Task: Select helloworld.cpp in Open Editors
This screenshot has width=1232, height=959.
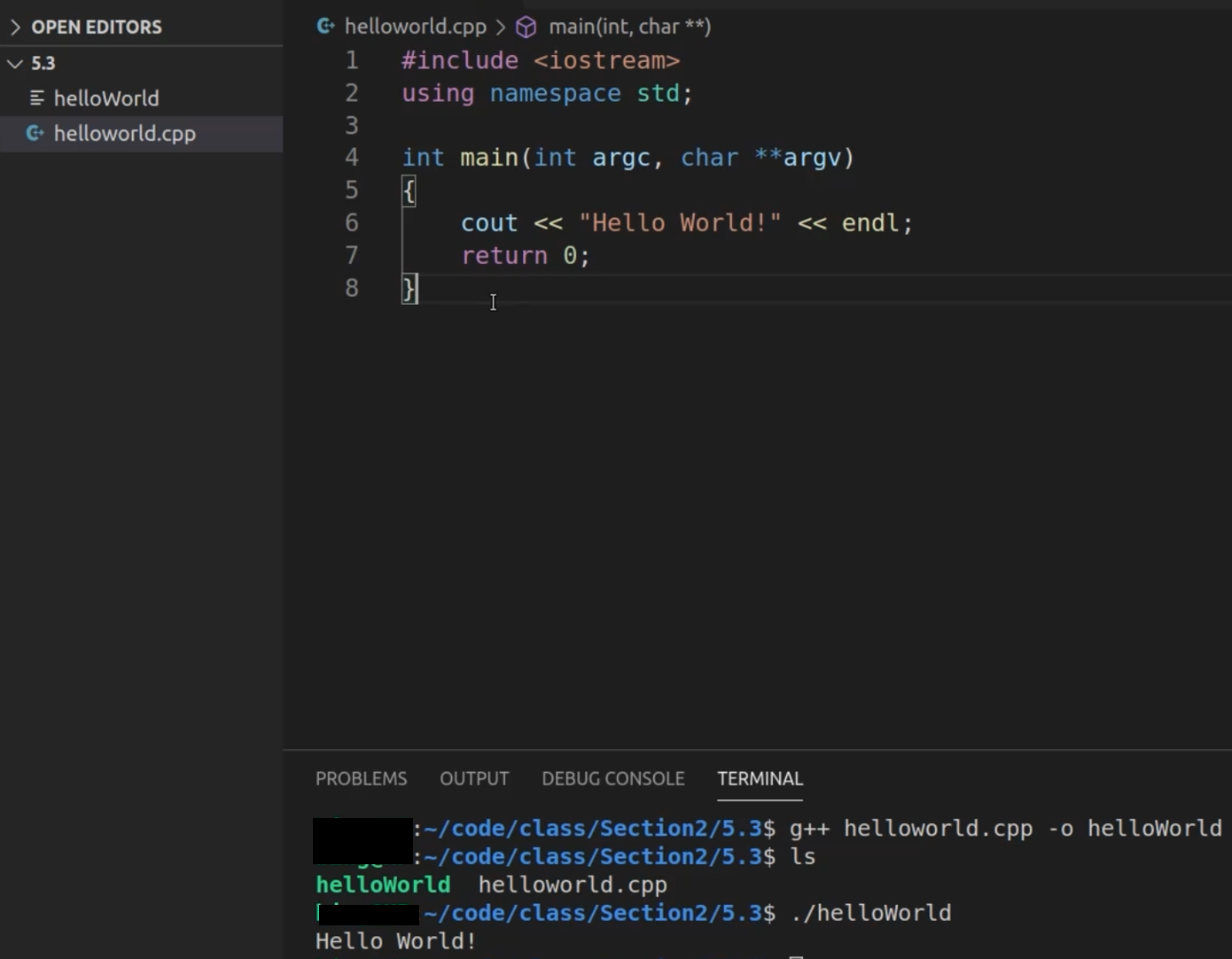Action: [125, 133]
